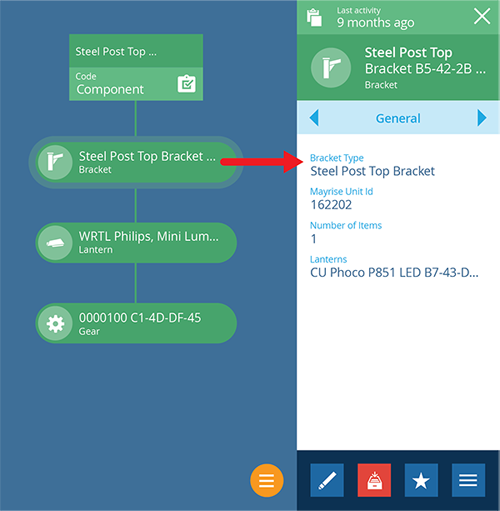
Task: Select the General section label
Action: (x=398, y=118)
